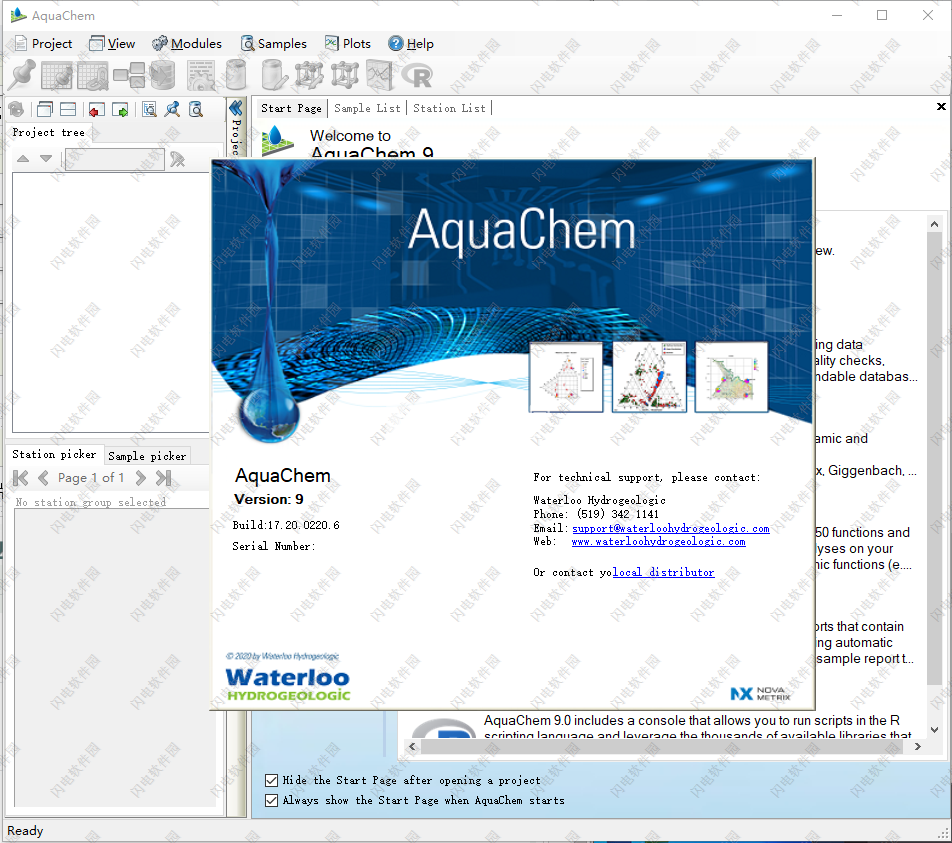Image resolution: width=952 pixels, height=843 pixels.
Task: Click the list-with-magnifier icon in the project panel
Action: (x=149, y=109)
